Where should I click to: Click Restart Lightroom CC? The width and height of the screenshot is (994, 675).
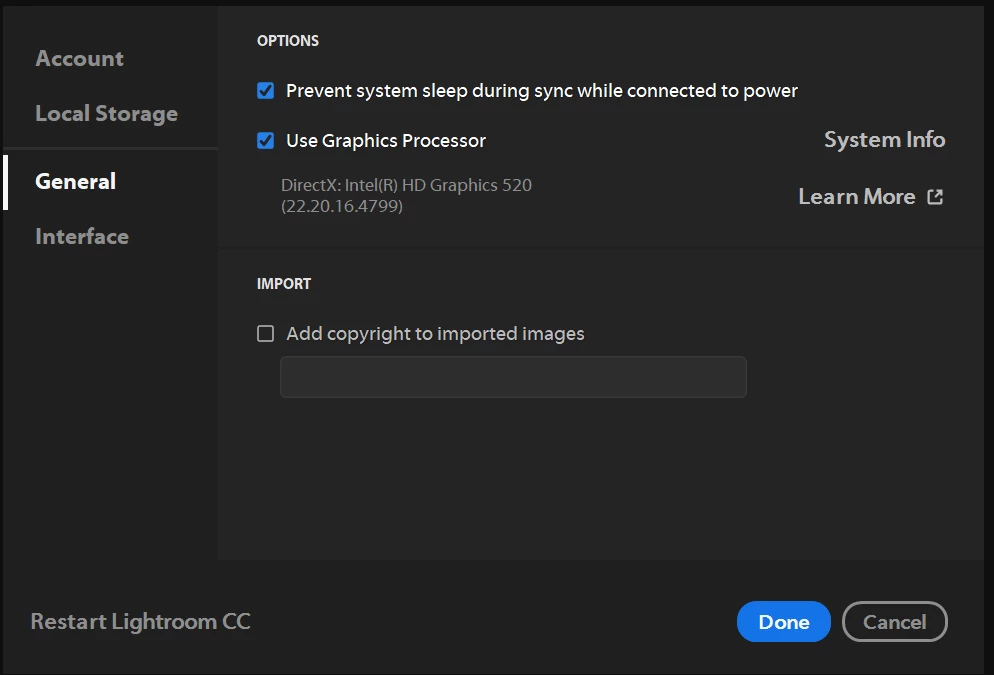[140, 622]
